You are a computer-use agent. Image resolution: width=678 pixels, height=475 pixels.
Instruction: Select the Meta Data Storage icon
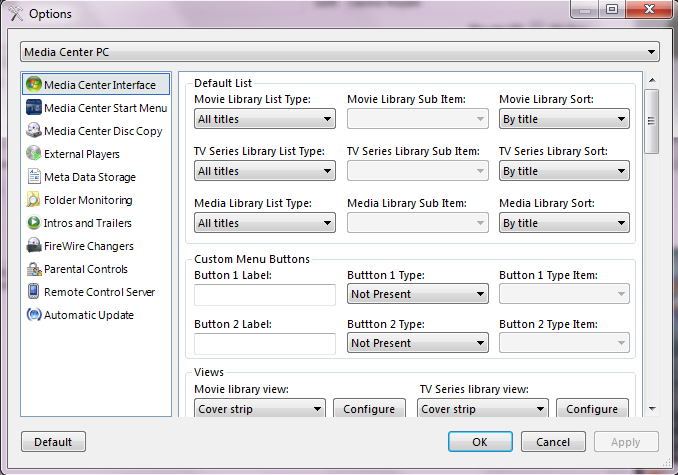coord(34,177)
